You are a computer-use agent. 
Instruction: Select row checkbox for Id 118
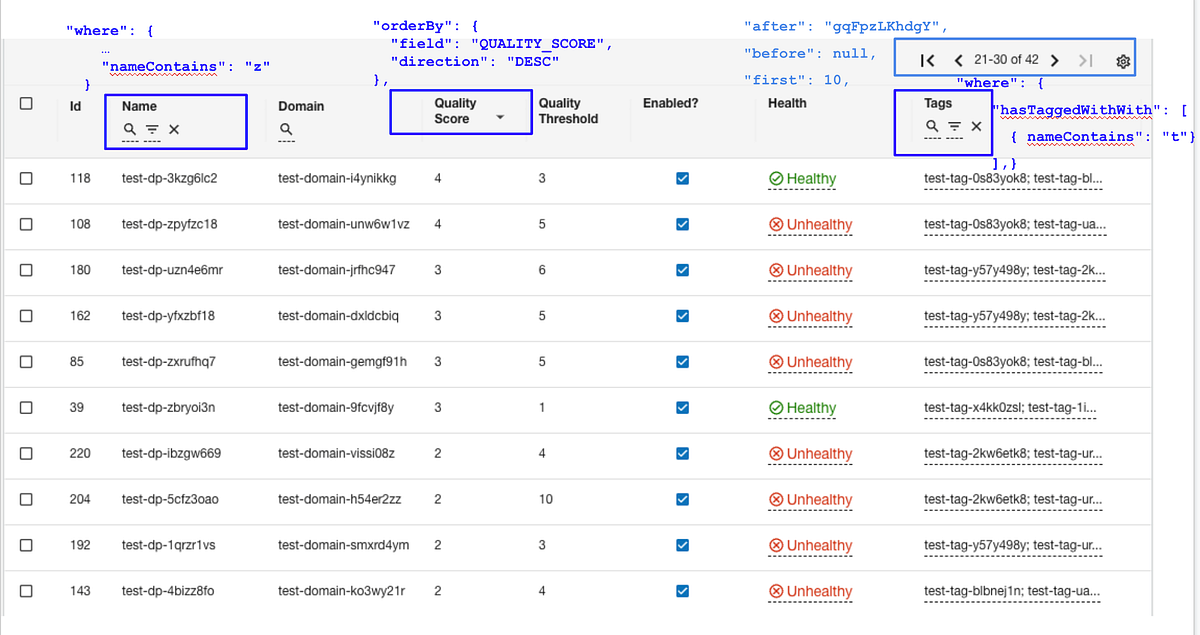coord(26,178)
